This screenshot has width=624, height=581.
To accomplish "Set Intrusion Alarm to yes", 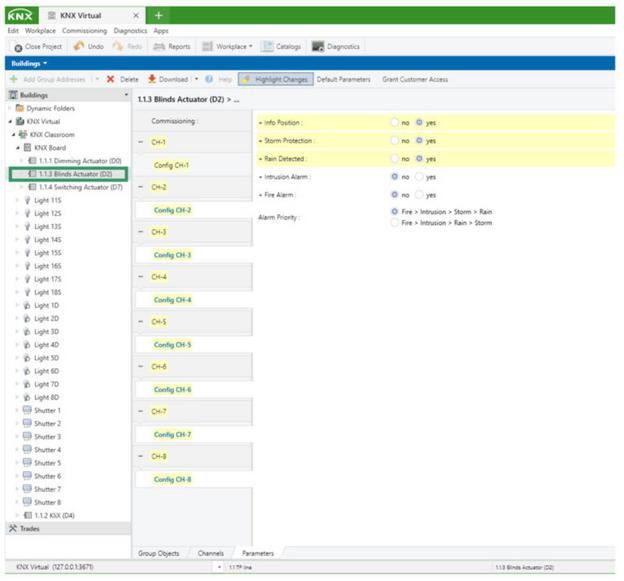I will coord(420,177).
